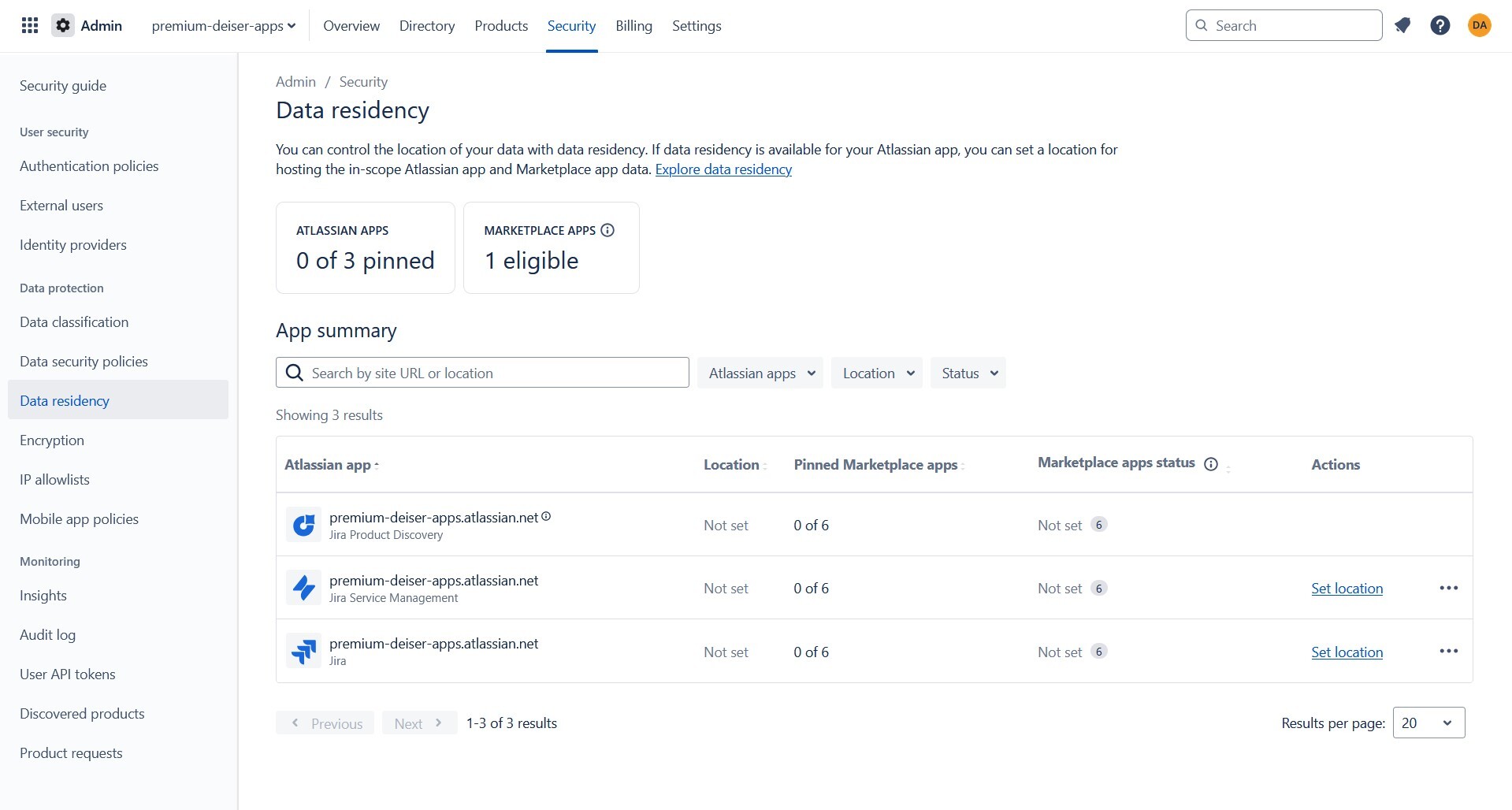This screenshot has width=1512, height=810.
Task: Click the Jira app icon in table
Action: pos(303,651)
